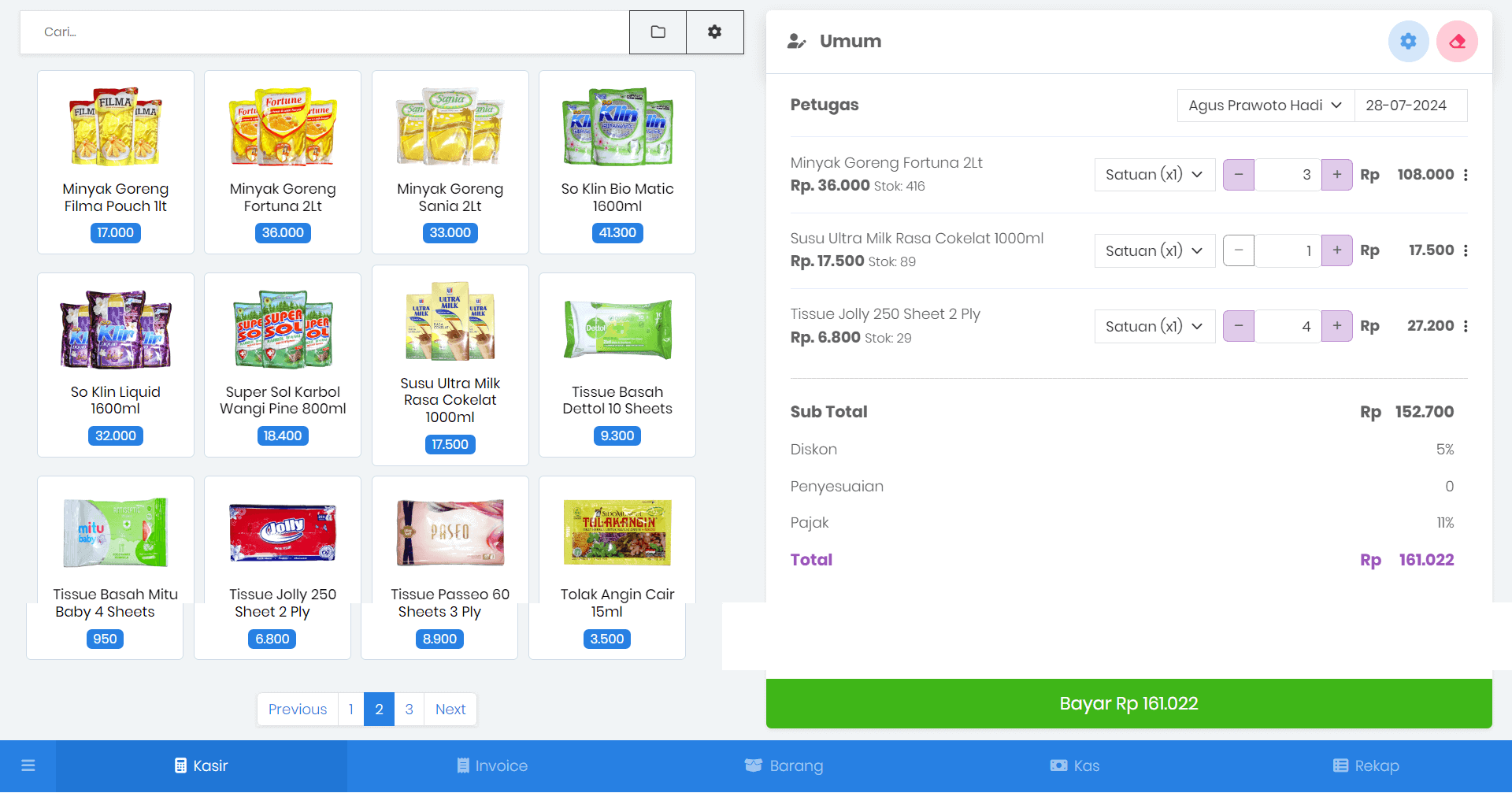Go to the Barang tab
The width and height of the screenshot is (1512, 793).
click(x=784, y=765)
